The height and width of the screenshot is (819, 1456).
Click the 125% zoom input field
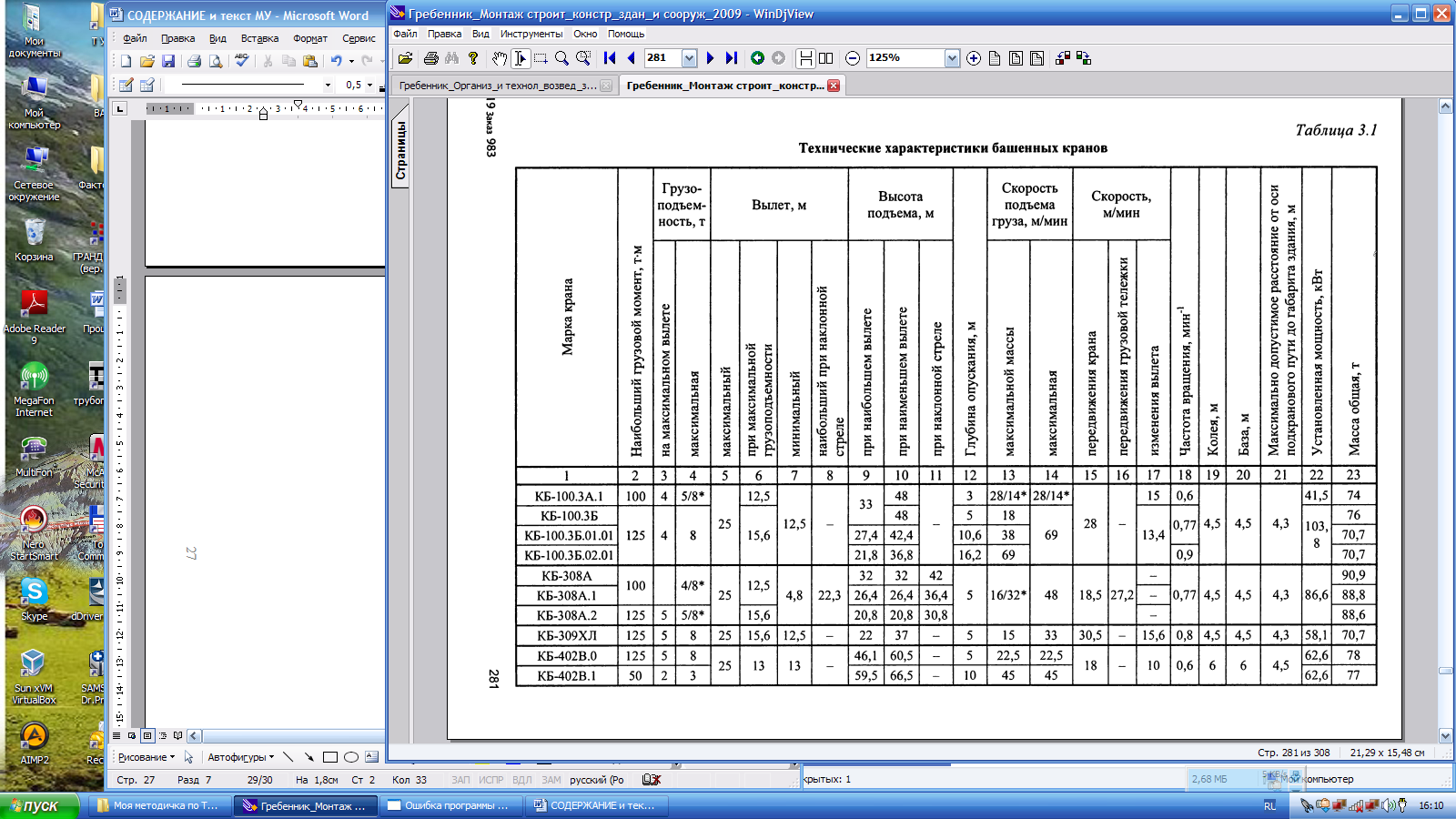pyautogui.click(x=905, y=58)
